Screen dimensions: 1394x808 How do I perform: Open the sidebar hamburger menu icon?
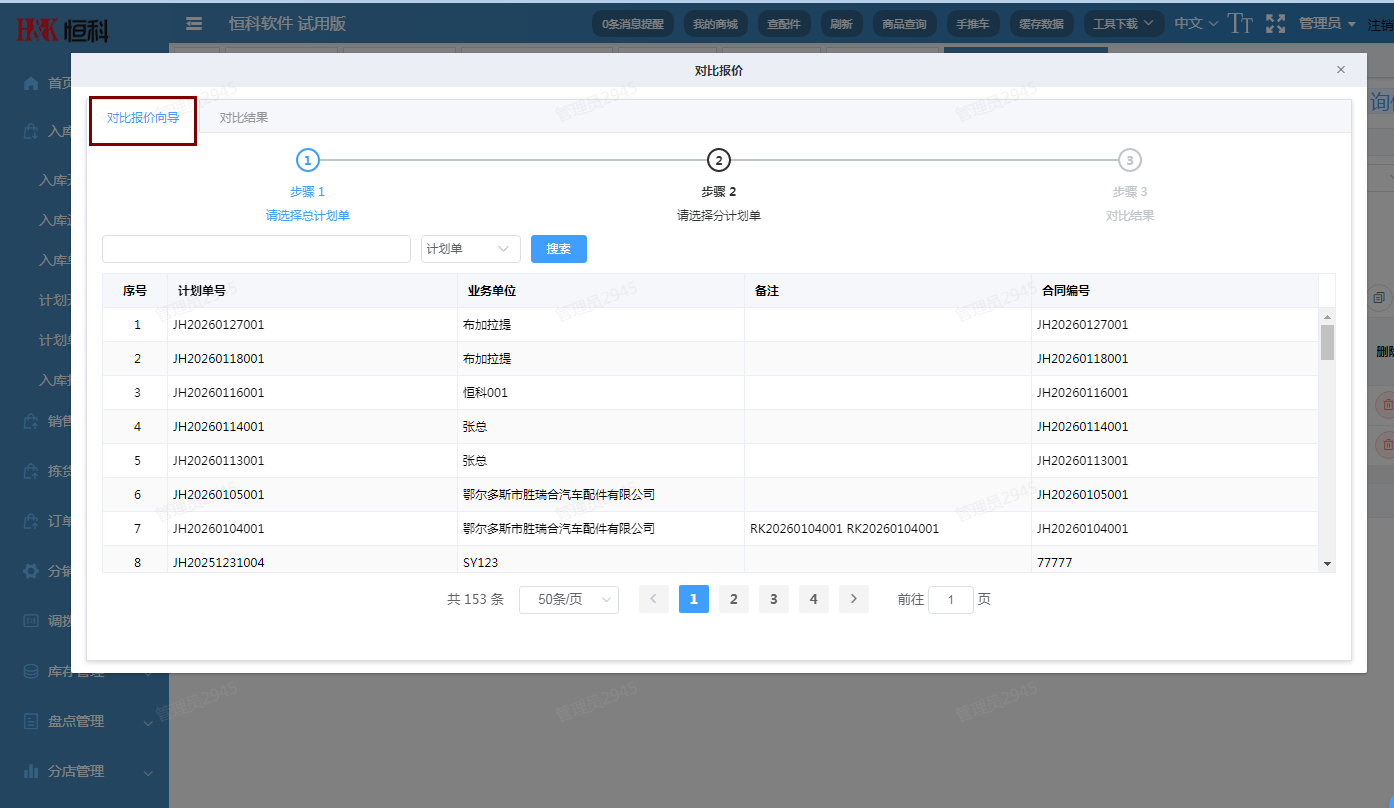(194, 23)
